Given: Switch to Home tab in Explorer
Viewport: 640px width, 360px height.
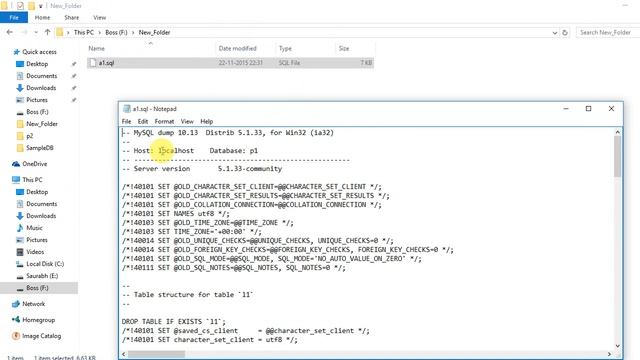Looking at the screenshot, I should coord(42,18).
